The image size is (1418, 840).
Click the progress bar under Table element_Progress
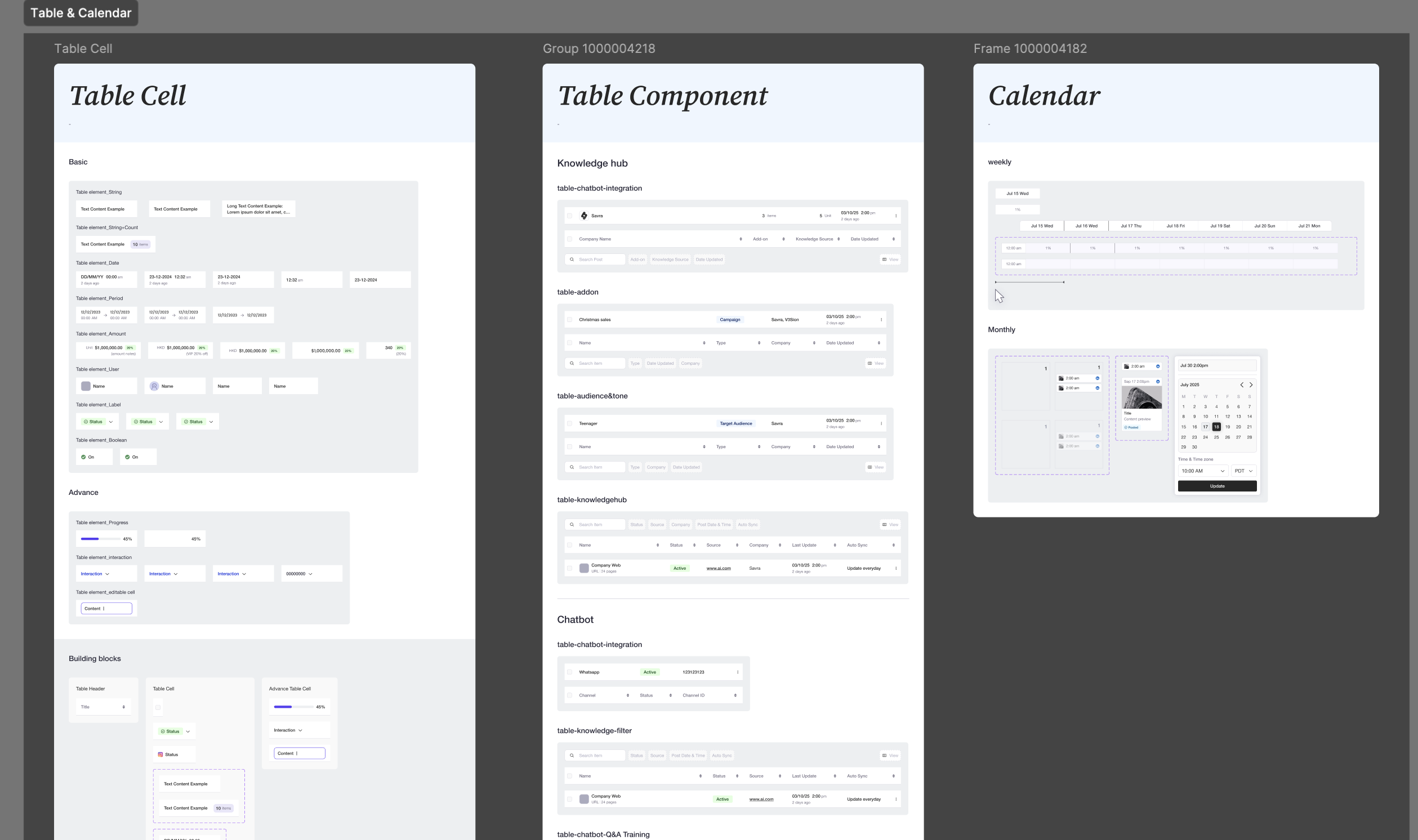100,539
